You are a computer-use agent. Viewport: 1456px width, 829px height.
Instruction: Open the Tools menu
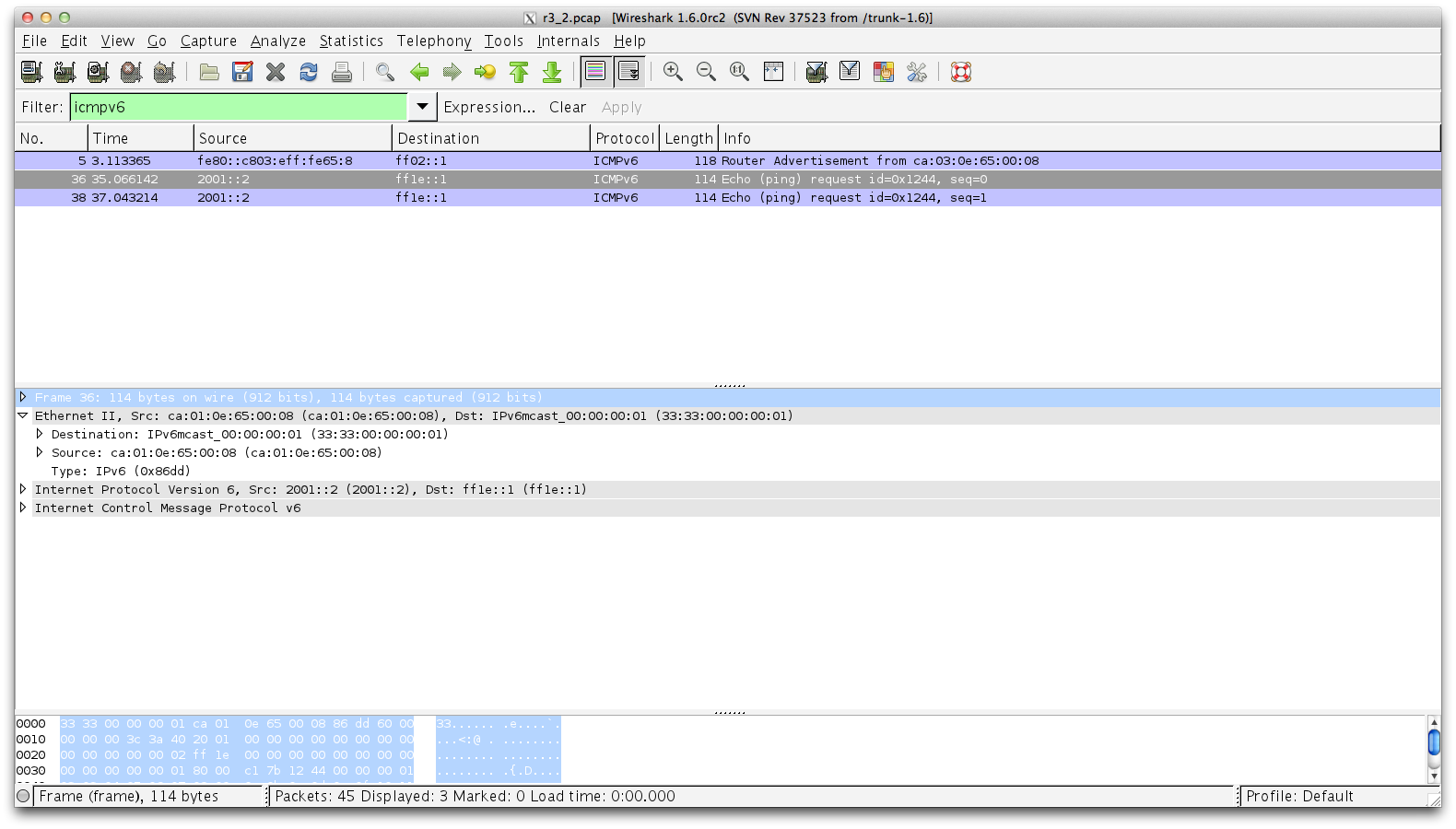[504, 41]
